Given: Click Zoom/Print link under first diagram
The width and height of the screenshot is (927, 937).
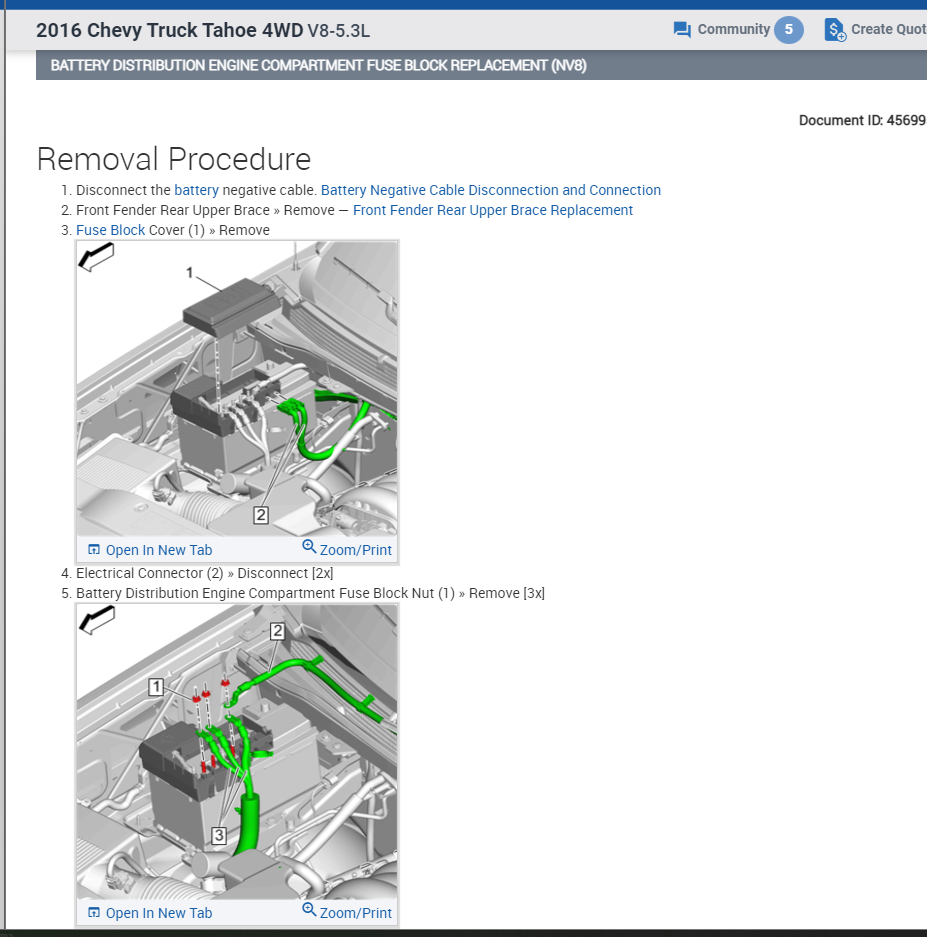Looking at the screenshot, I should [356, 550].
